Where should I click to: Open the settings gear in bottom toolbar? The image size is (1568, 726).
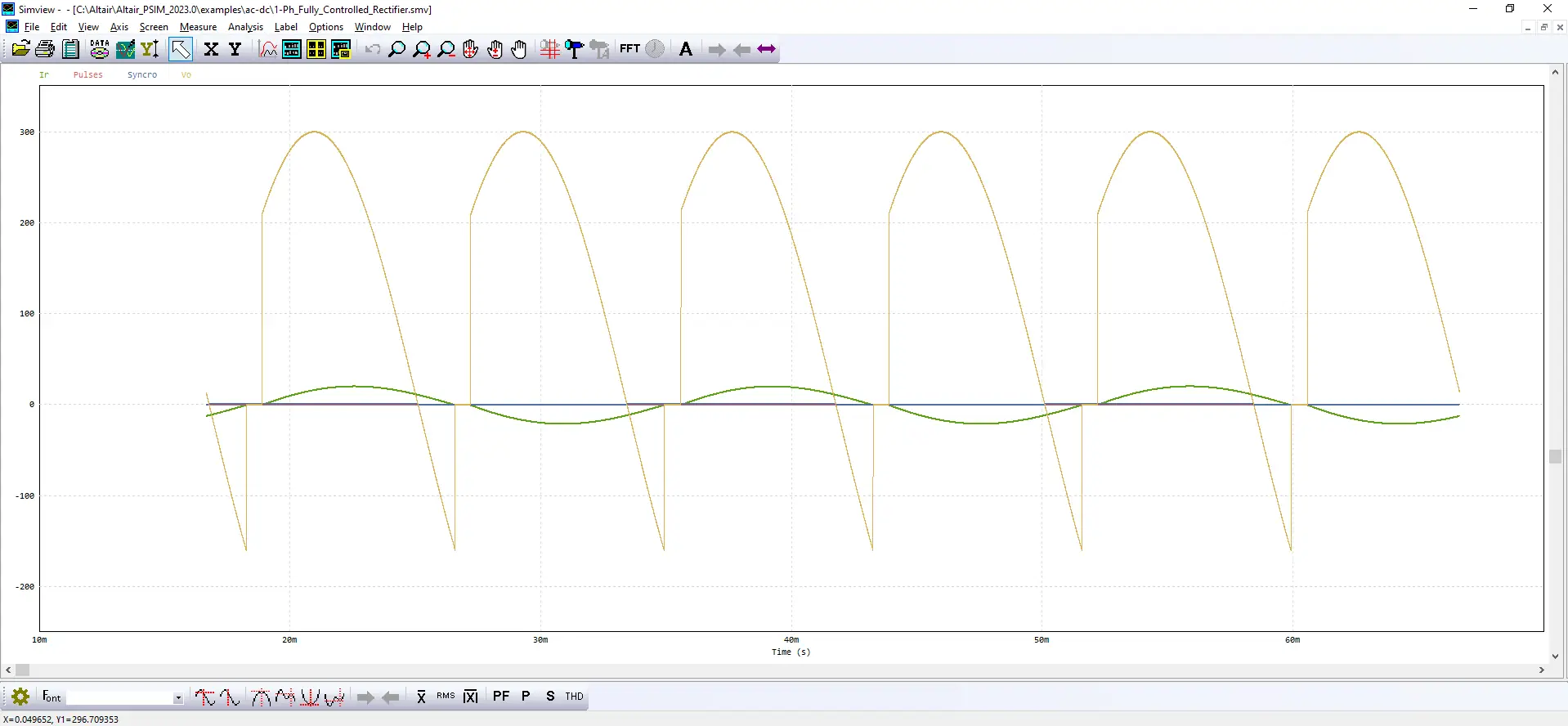coord(20,697)
